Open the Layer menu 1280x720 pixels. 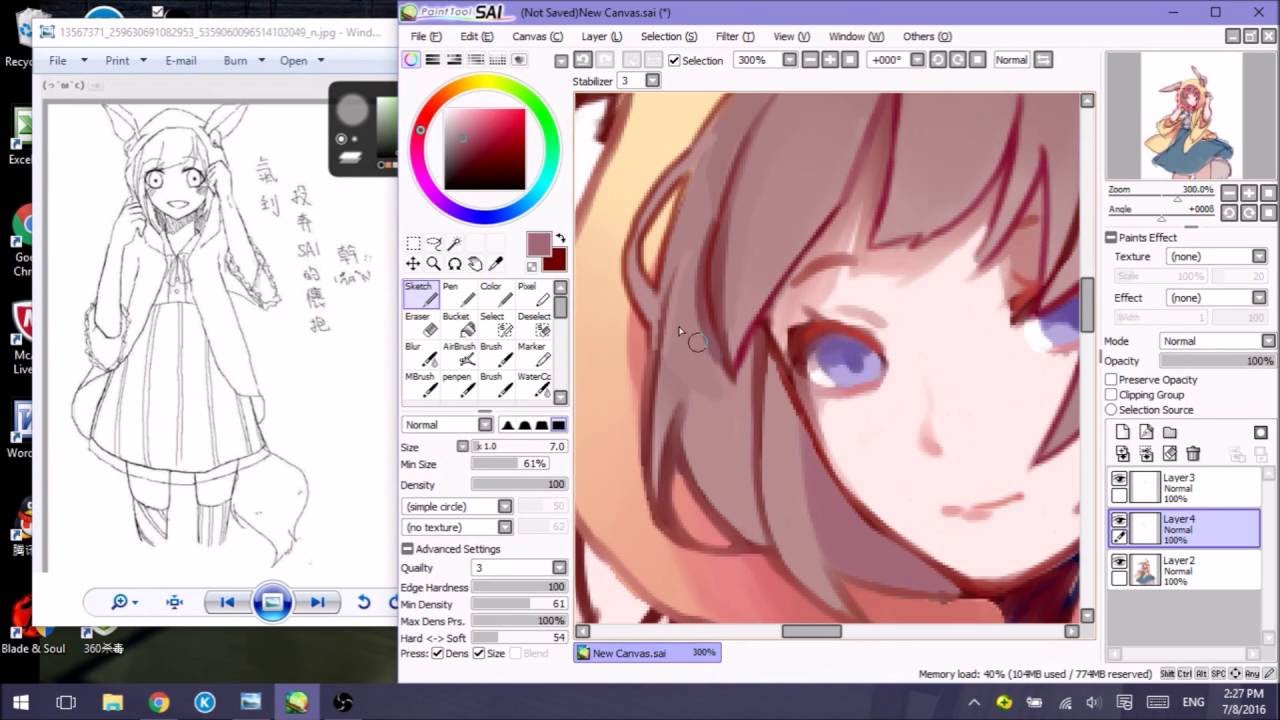(601, 37)
